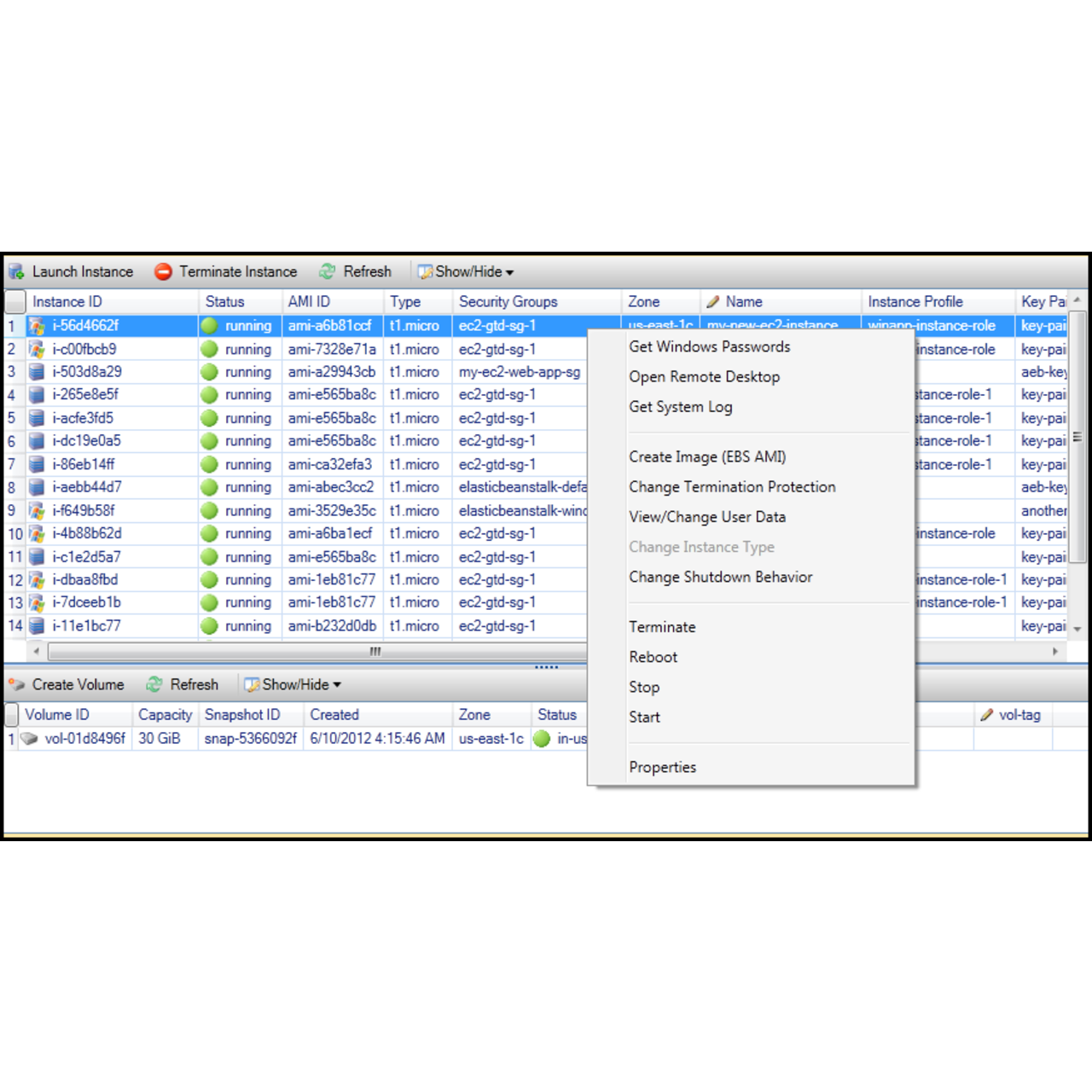Click the instance icon beside i-f649b58f
The image size is (1092, 1092).
pos(37,510)
